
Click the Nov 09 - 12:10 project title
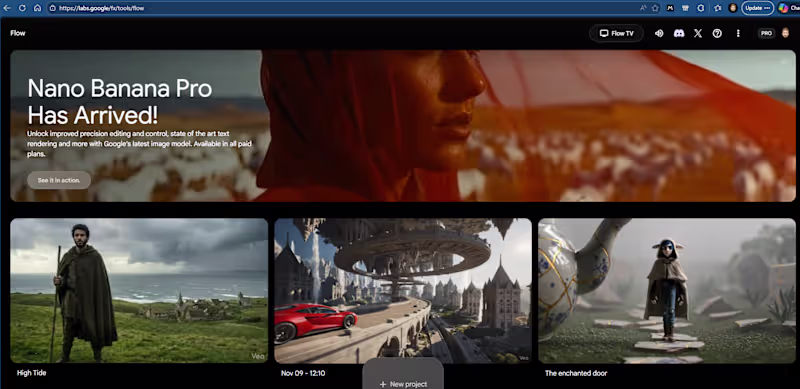pos(303,373)
